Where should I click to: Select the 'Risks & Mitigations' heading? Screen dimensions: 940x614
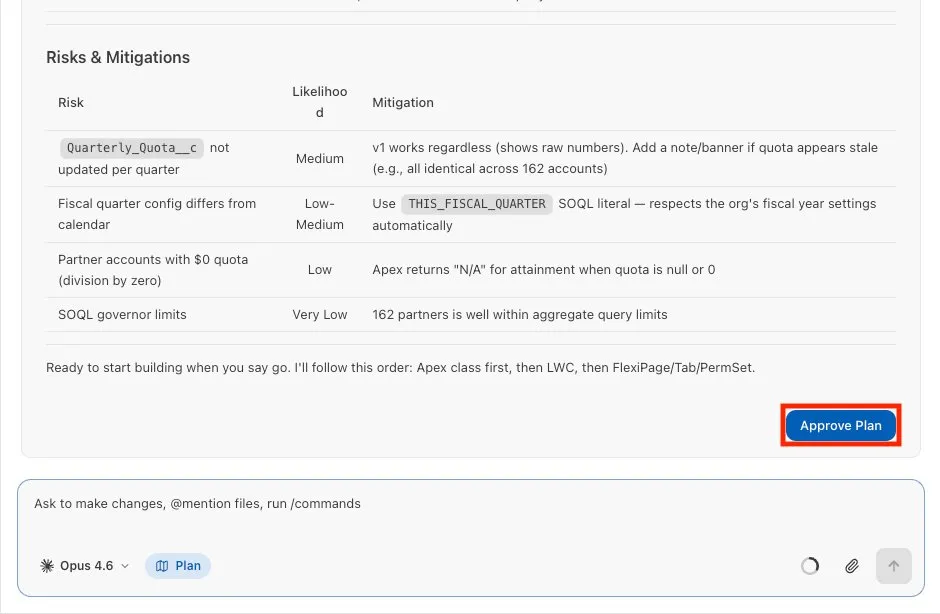[x=118, y=58]
